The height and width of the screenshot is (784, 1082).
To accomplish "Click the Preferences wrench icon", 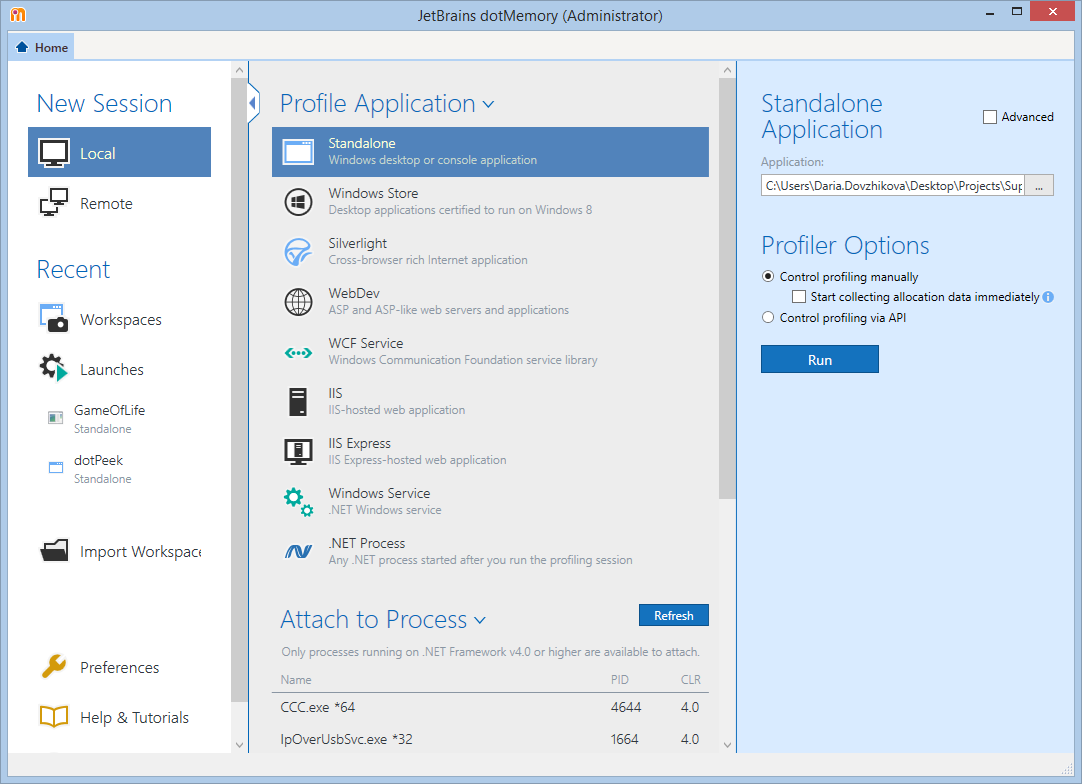I will click(54, 666).
